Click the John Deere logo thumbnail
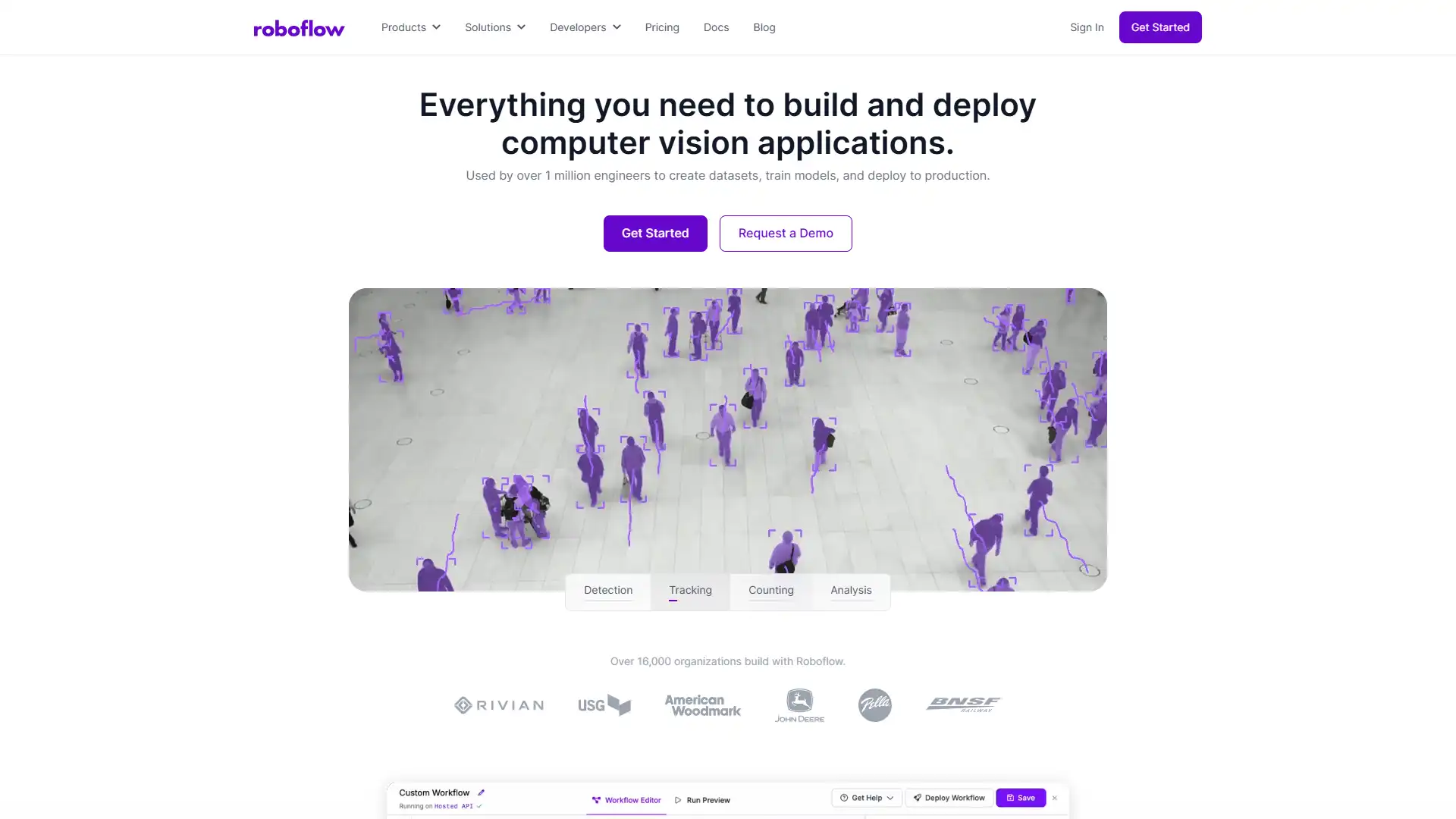The height and width of the screenshot is (819, 1456). tap(799, 705)
